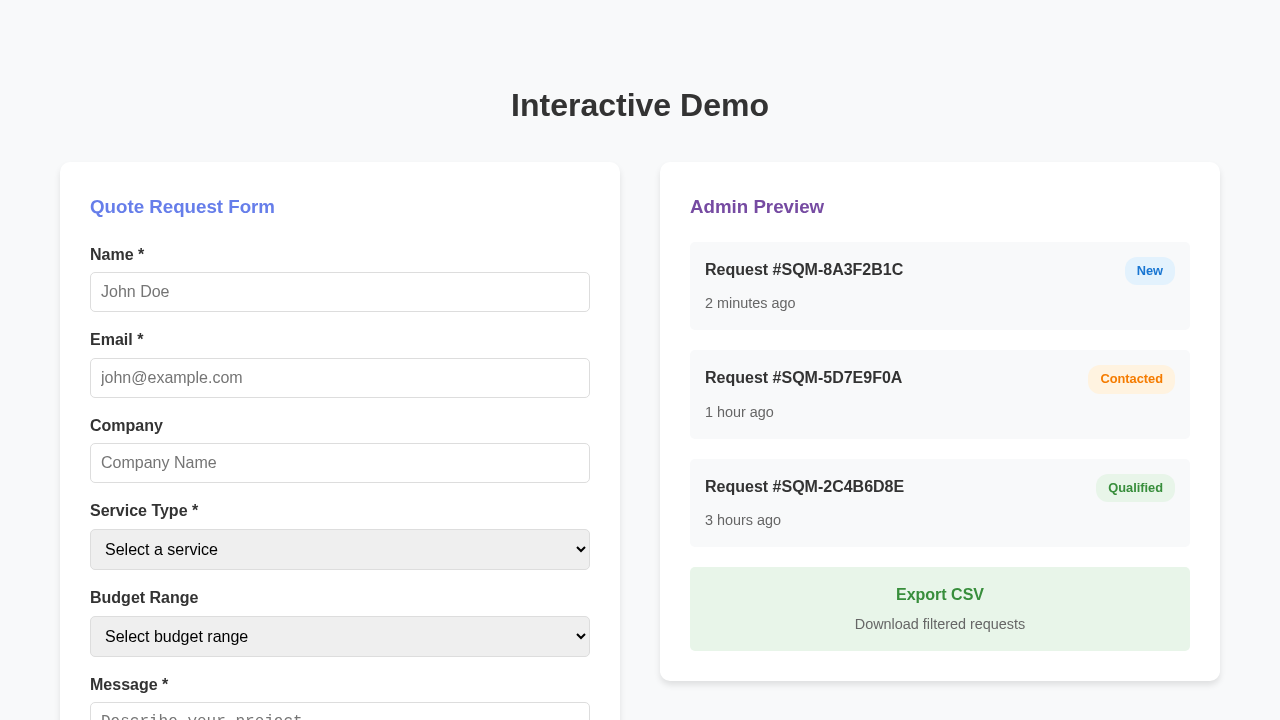The height and width of the screenshot is (720, 1280).
Task: Click the "Email *" label
Action: pyautogui.click(x=117, y=340)
